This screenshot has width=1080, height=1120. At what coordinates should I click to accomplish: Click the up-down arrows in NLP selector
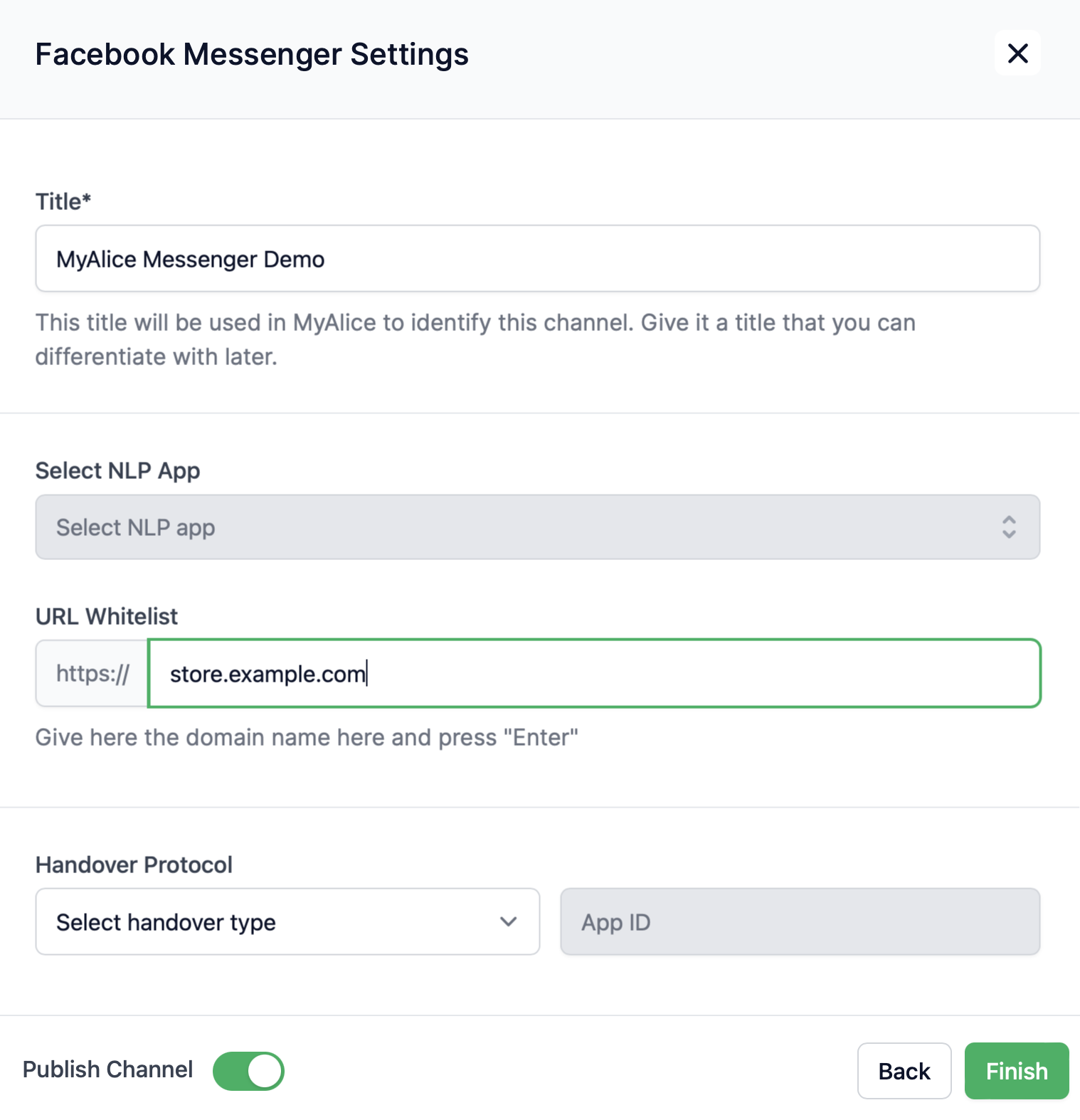(x=1009, y=527)
